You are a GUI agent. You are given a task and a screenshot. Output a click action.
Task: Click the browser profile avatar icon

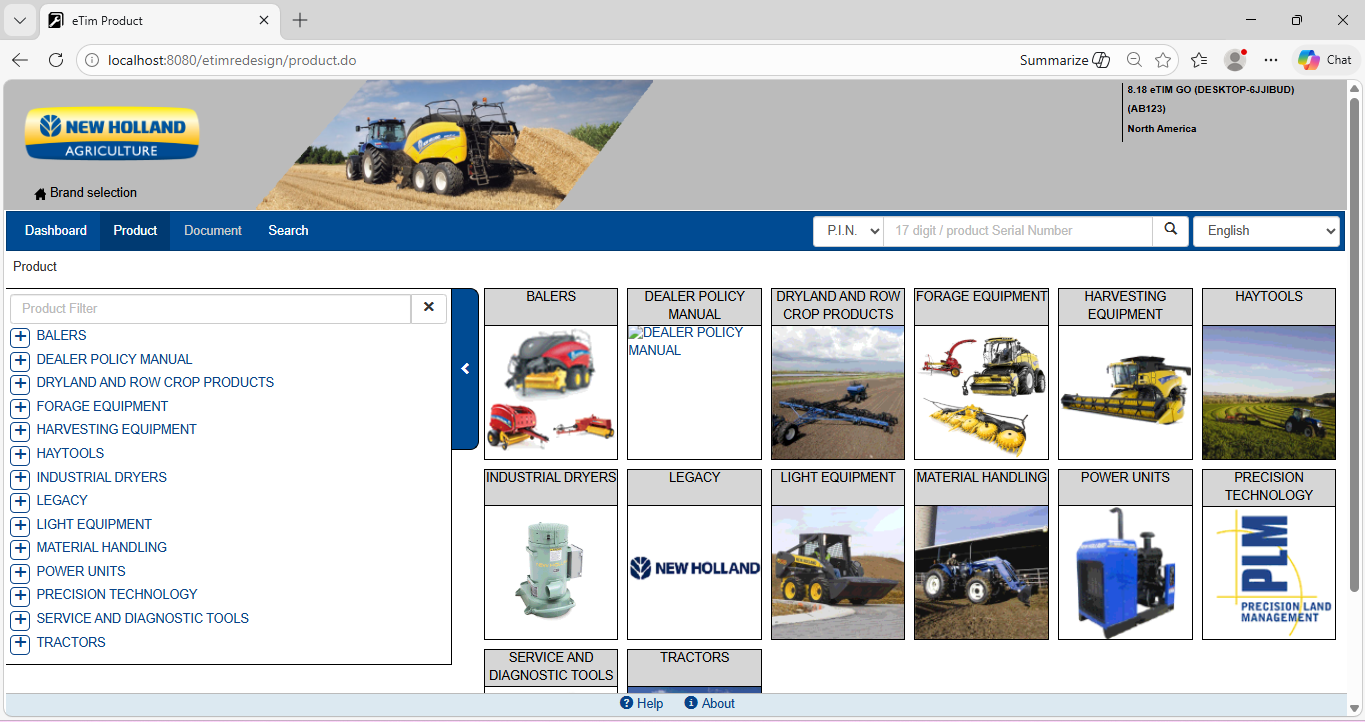pos(1236,60)
